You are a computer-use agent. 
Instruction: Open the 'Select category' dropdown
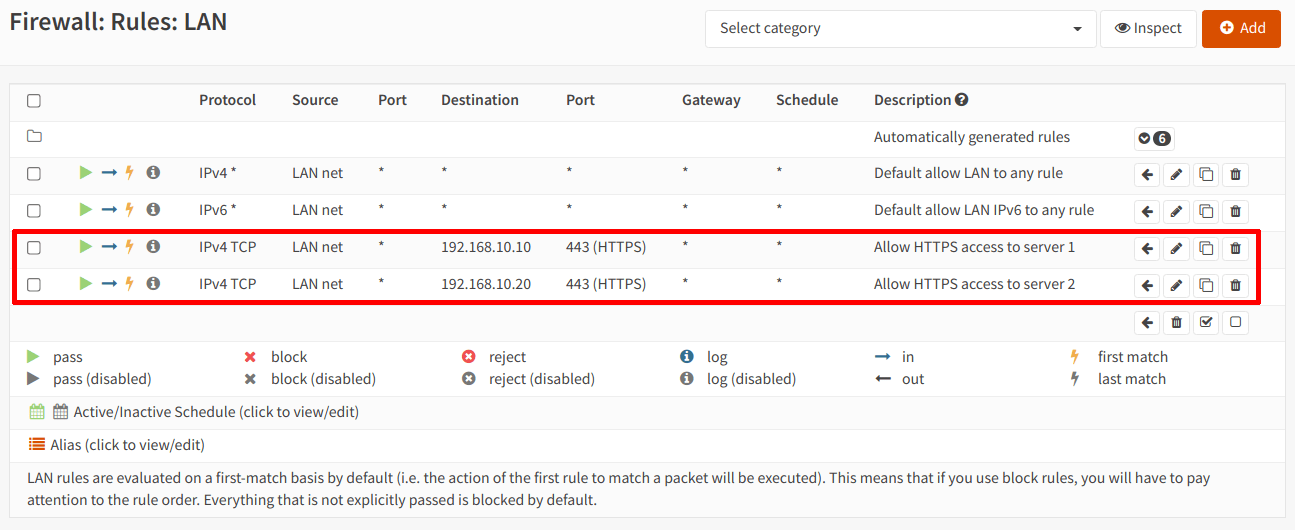coord(900,28)
